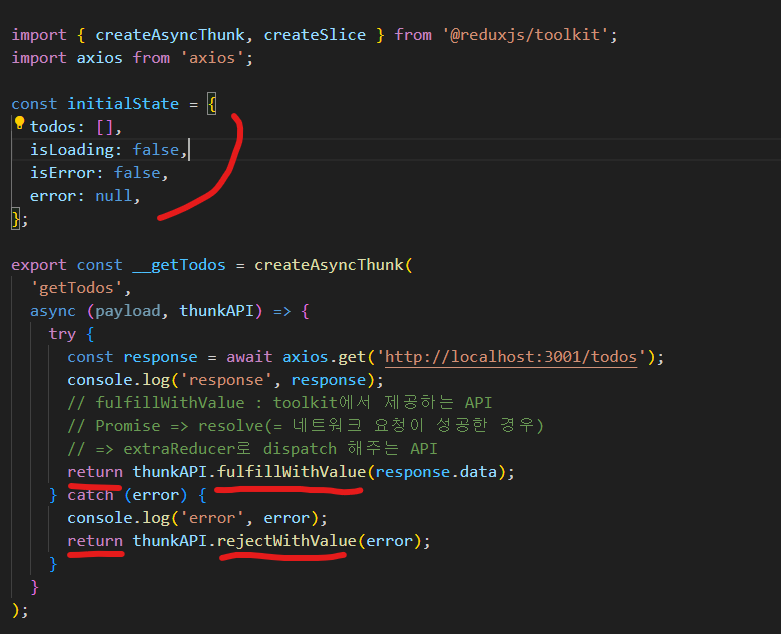Screen dimensions: 781x634
Task: Click the 'async' keyword
Action: pos(53,311)
